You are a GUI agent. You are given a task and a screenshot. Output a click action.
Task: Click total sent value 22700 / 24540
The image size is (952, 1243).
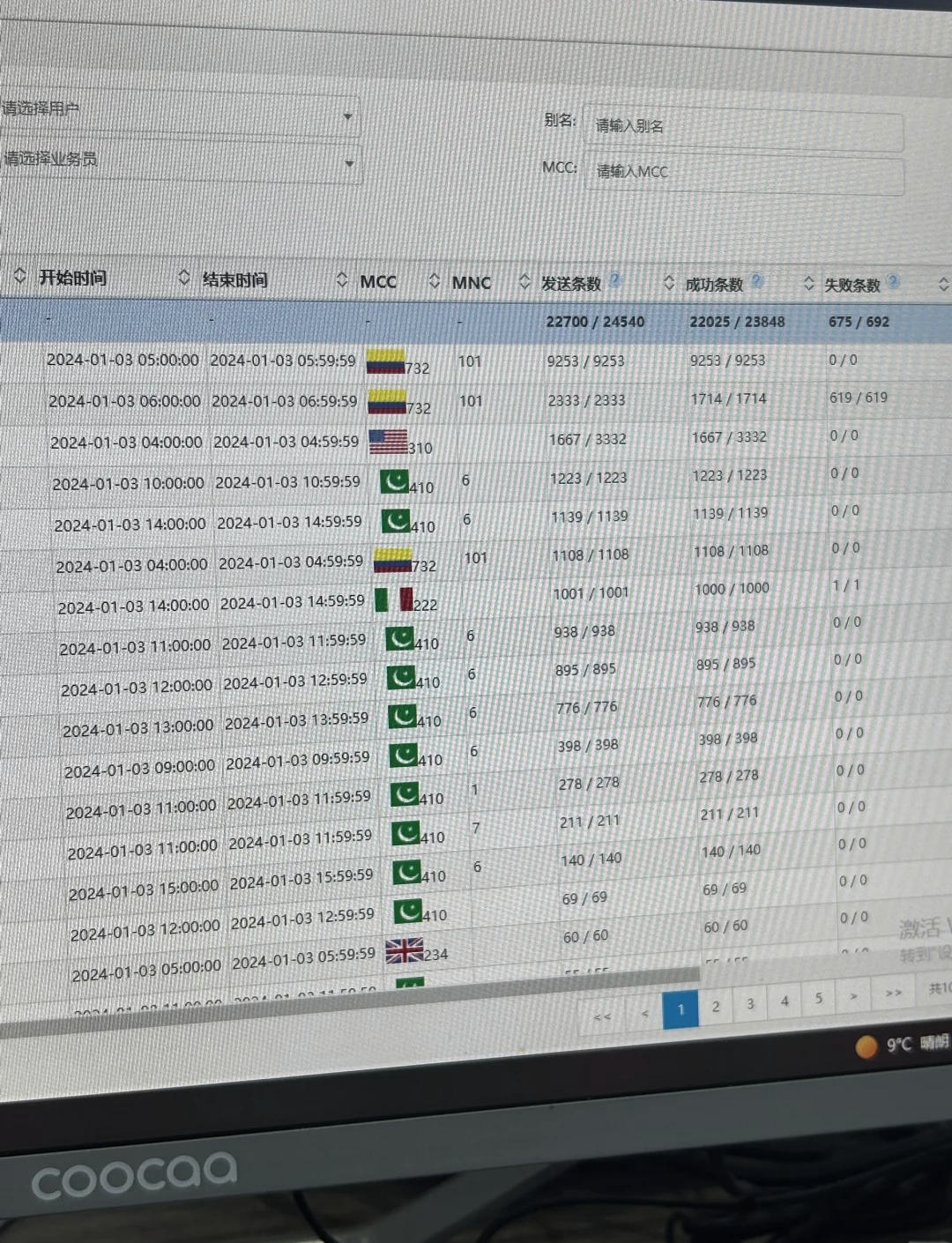point(595,322)
